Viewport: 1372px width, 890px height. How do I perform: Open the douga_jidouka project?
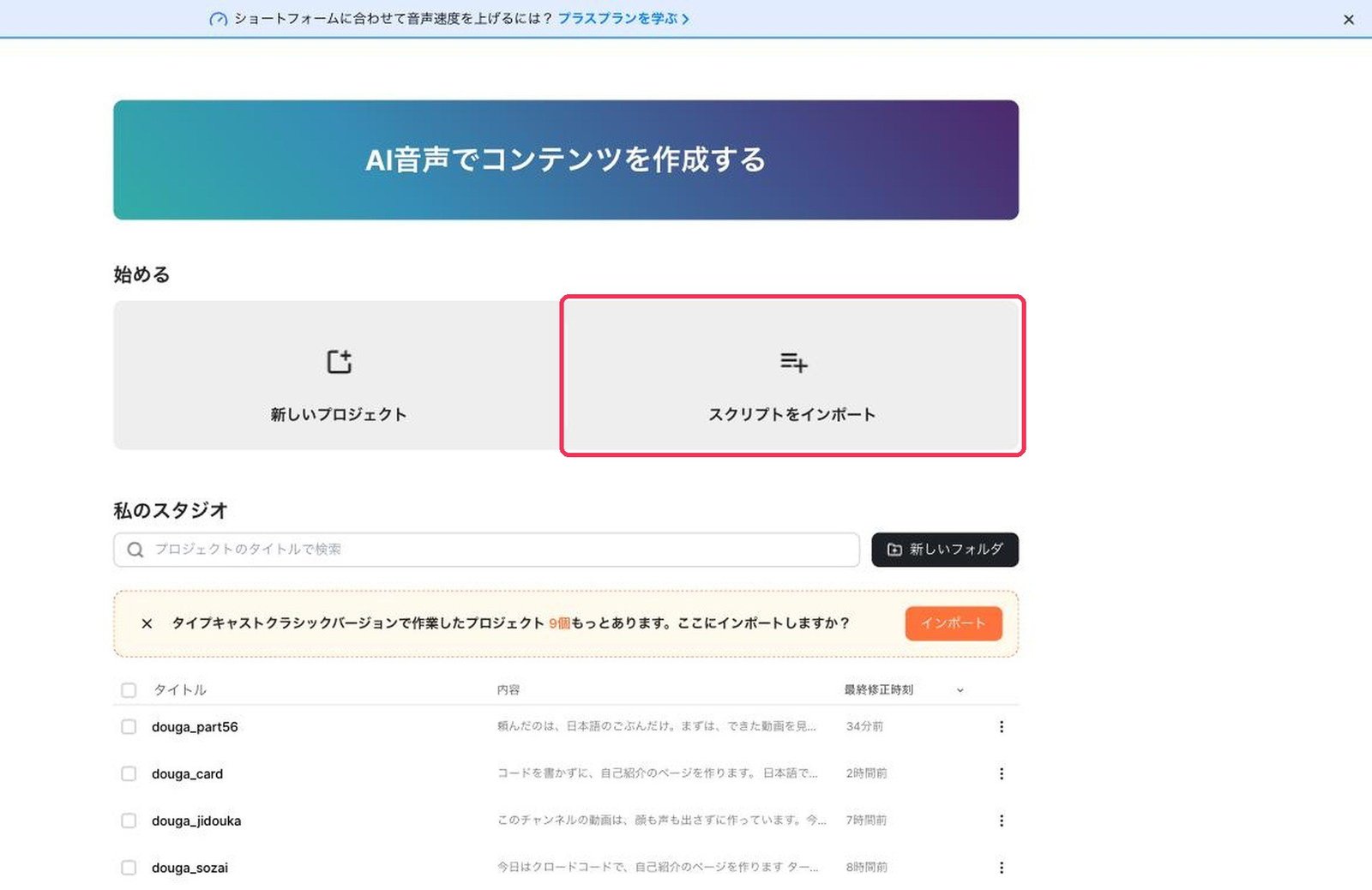[196, 821]
